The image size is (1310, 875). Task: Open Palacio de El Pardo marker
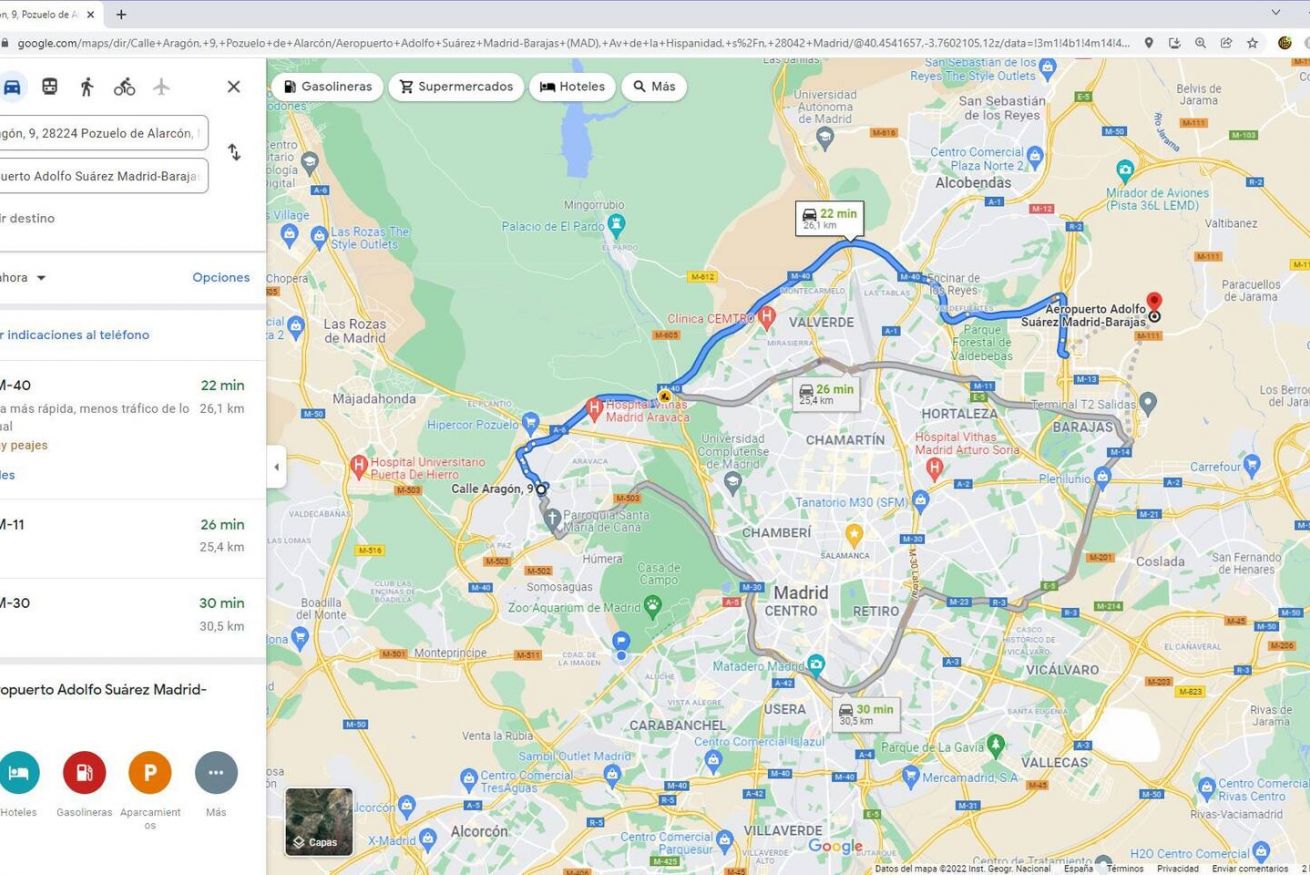coord(617,225)
